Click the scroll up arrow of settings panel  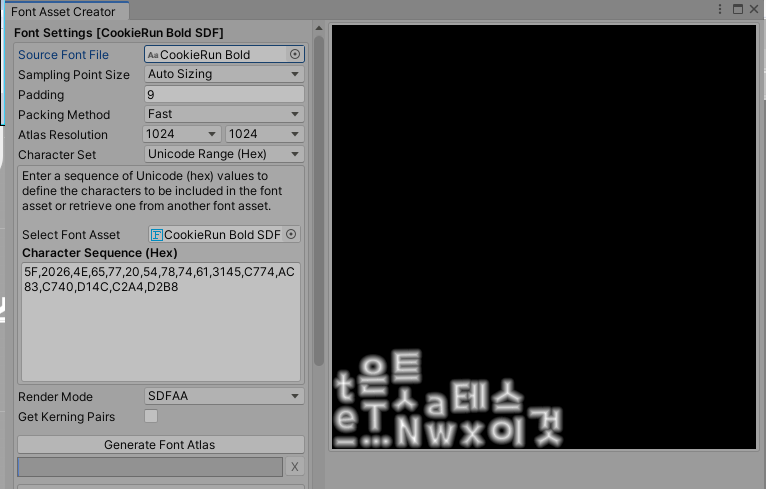pos(319,28)
